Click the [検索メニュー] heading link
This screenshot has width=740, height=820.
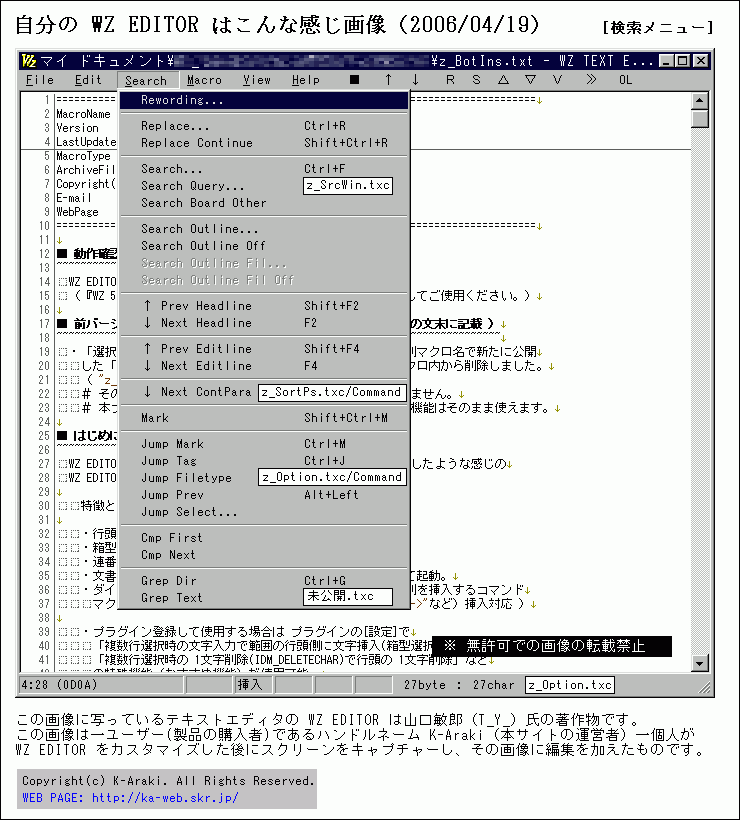[658, 27]
